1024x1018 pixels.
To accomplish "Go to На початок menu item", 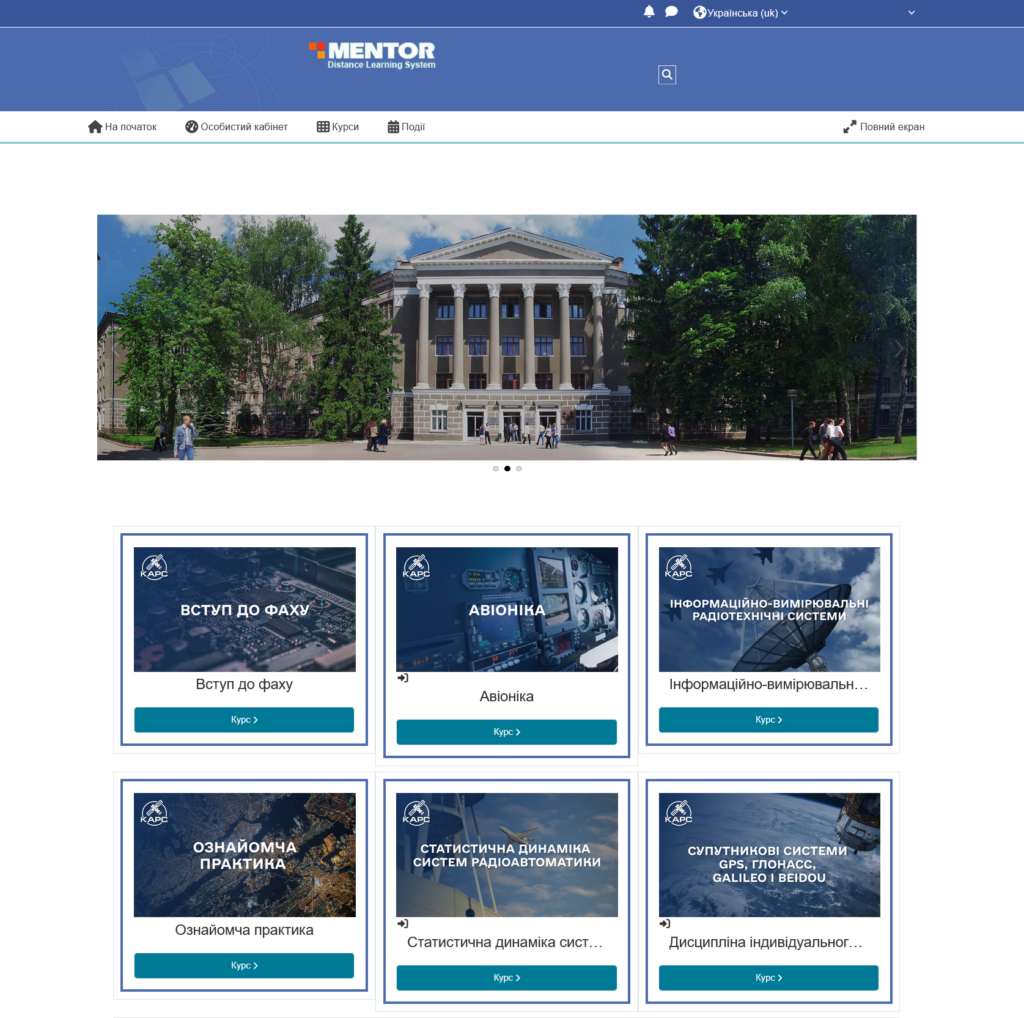I will click(131, 127).
